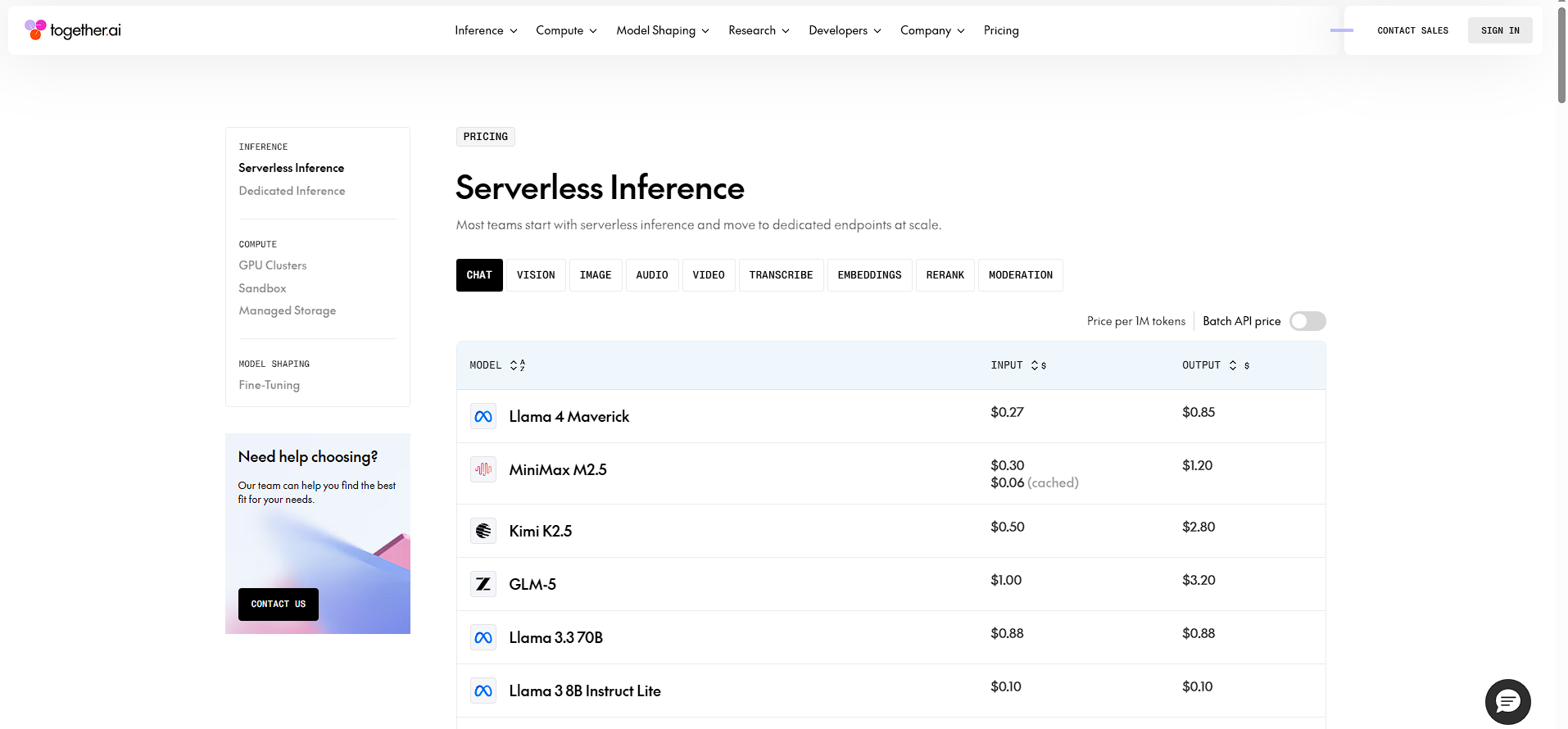The width and height of the screenshot is (1568, 729).
Task: Click the together.ai logo
Action: point(73,30)
